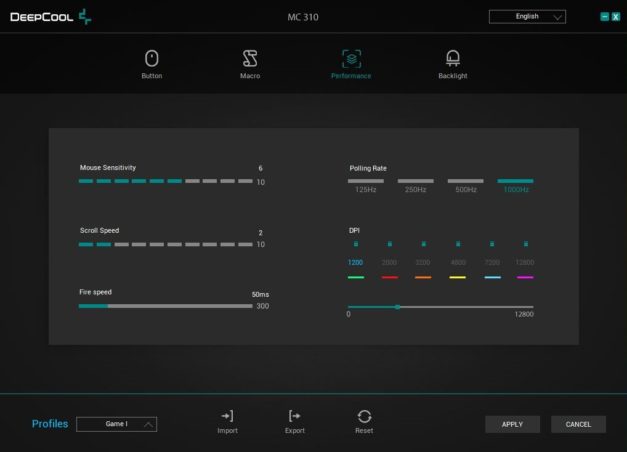Viewport: 627px width, 452px height.
Task: Select the Performance layers icon
Action: [351, 59]
